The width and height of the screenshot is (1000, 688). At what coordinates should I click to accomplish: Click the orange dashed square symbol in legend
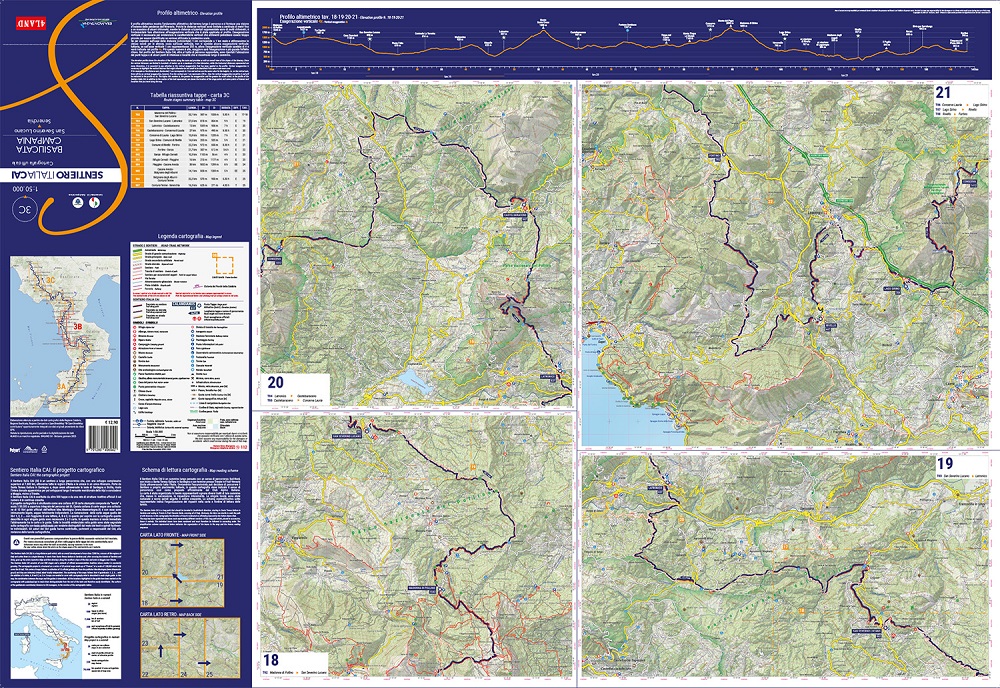click(226, 265)
